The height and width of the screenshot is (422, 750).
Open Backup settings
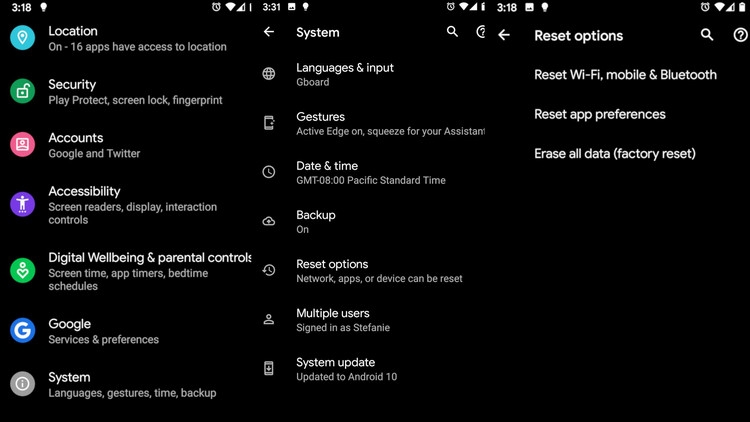pos(373,222)
